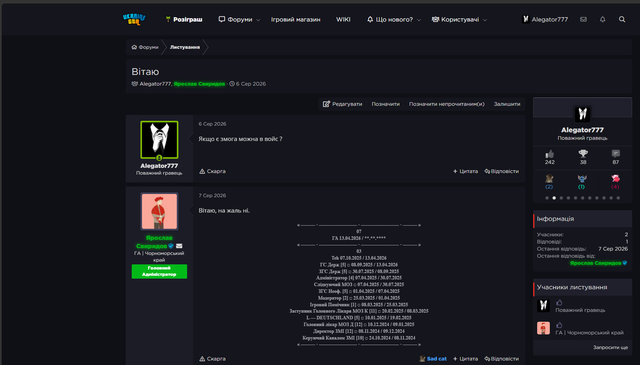Image resolution: width=640 pixels, height=365 pixels.
Task: Click the Редагувати pencil icon
Action: (x=326, y=104)
